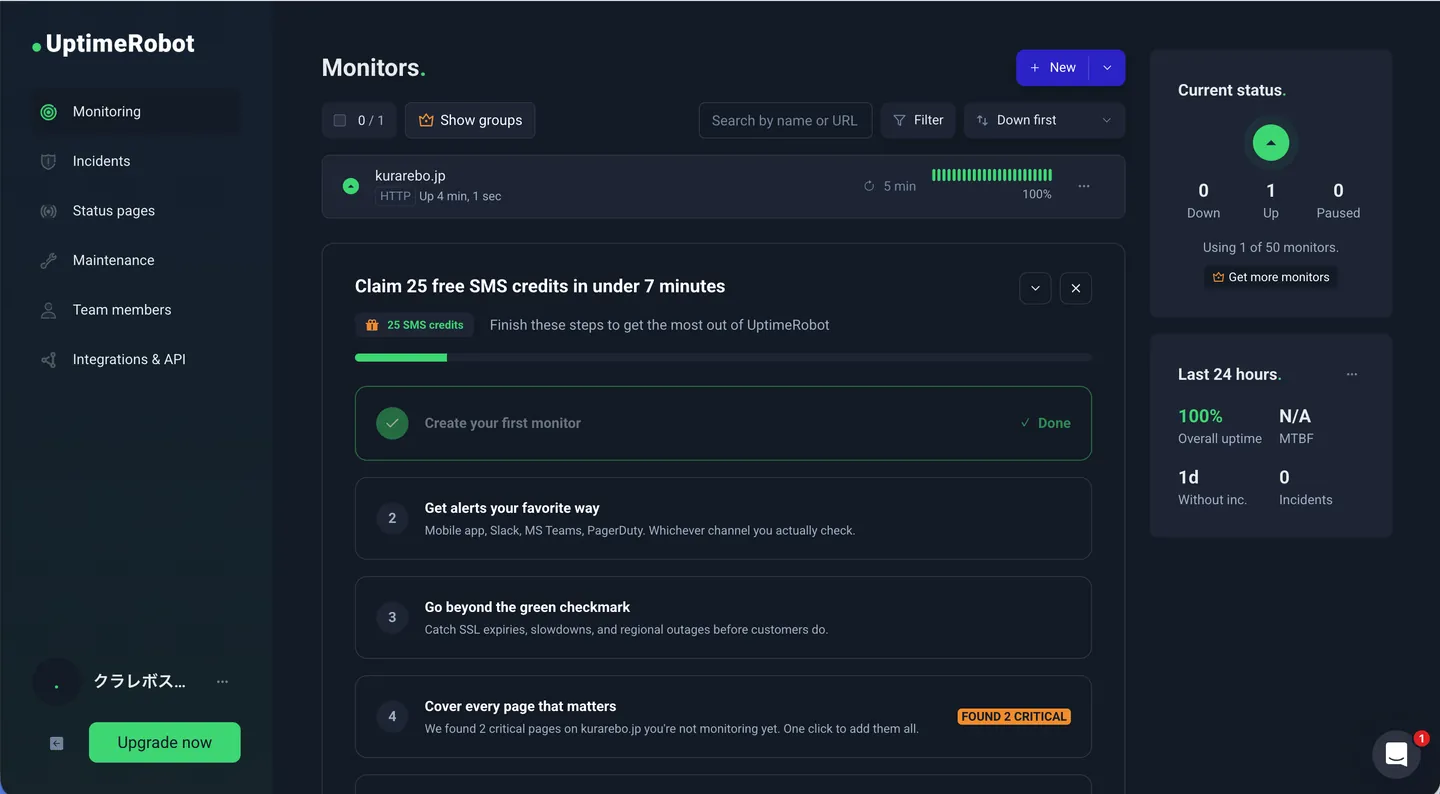1440x794 pixels.
Task: Open Integrations & API in the sidebar
Action: point(134,359)
